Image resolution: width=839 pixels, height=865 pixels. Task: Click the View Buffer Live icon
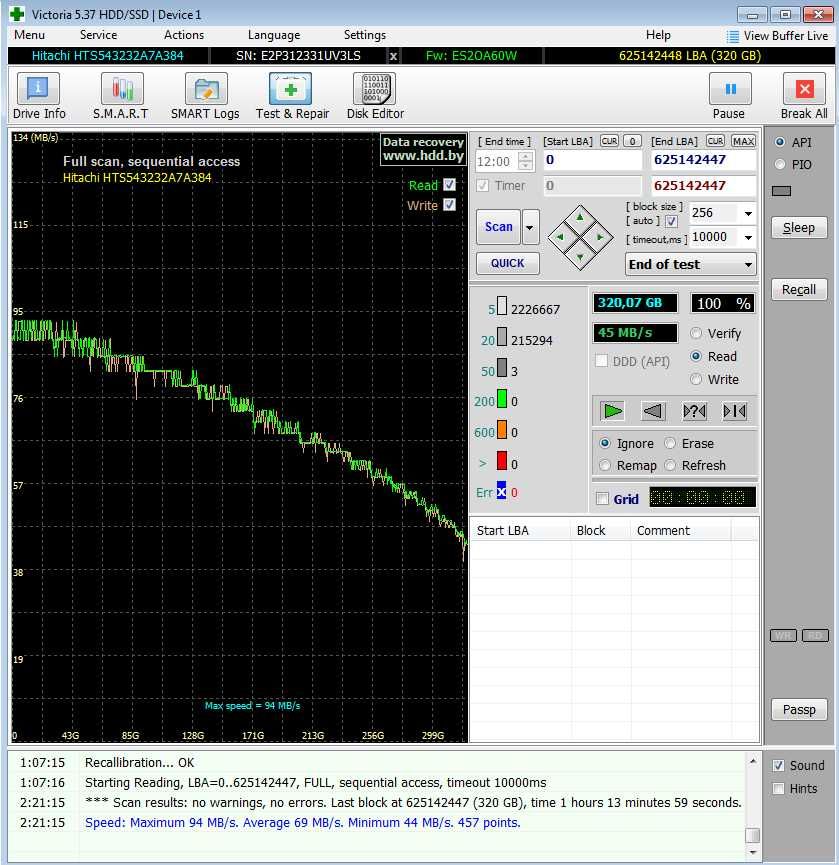(x=733, y=36)
